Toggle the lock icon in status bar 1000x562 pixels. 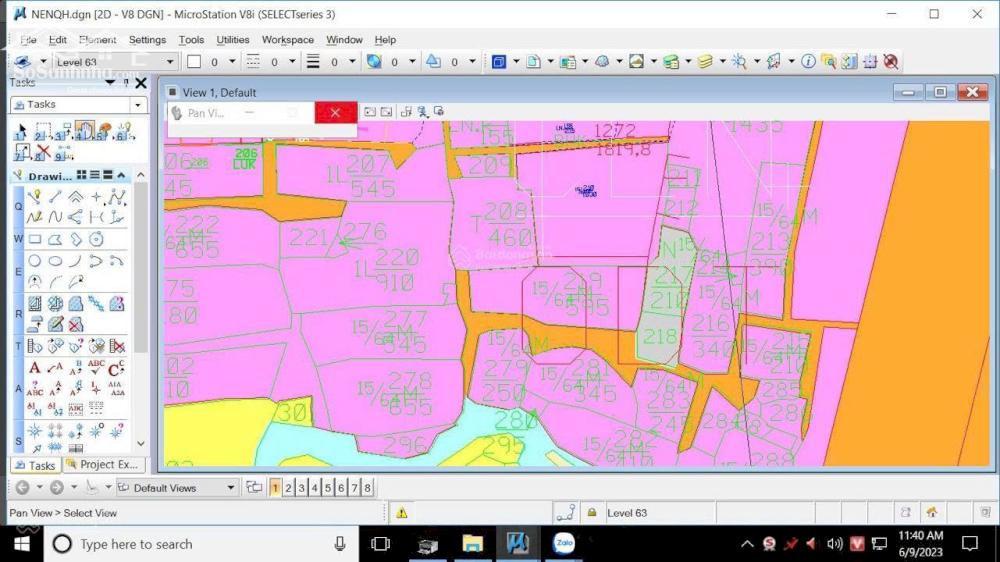[592, 513]
